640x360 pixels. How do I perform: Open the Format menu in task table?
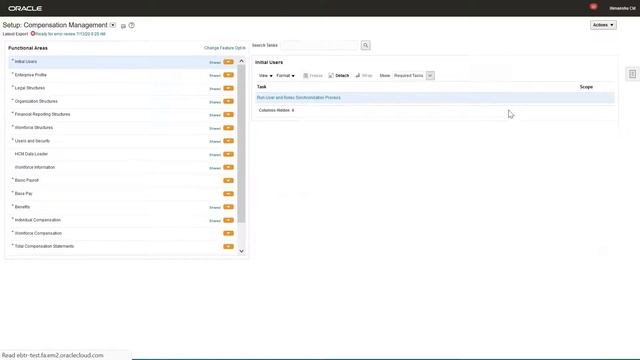[x=285, y=76]
